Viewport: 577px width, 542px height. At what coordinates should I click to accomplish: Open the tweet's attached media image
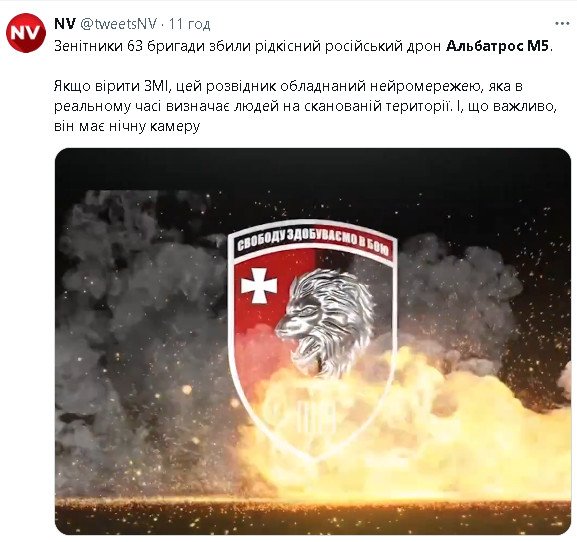(x=313, y=341)
